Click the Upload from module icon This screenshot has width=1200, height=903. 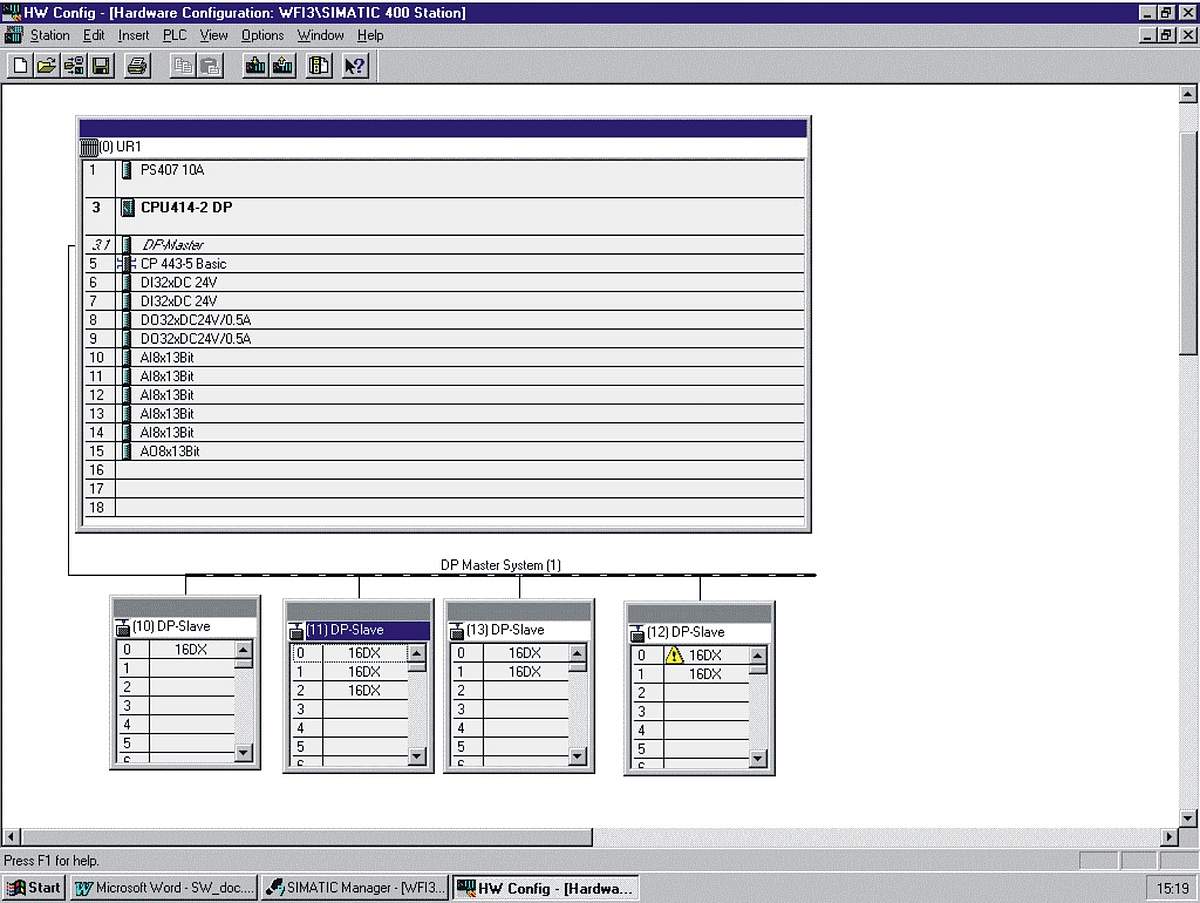[x=283, y=66]
